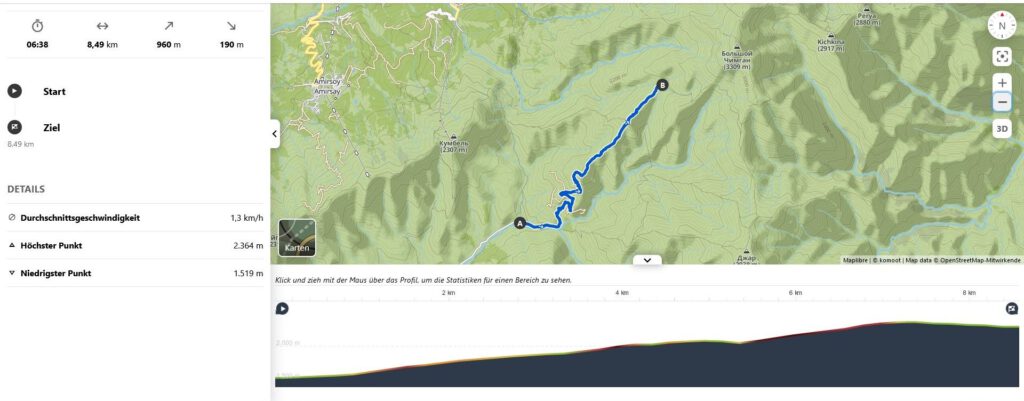The height and width of the screenshot is (401, 1024).
Task: Select the Start waypoint icon
Action: click(14, 91)
